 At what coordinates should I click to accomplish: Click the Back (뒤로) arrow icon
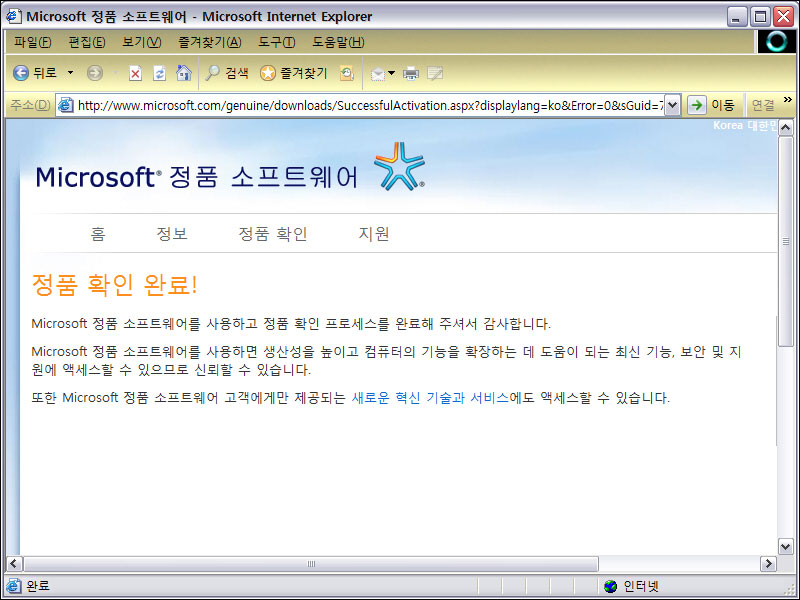pos(20,73)
